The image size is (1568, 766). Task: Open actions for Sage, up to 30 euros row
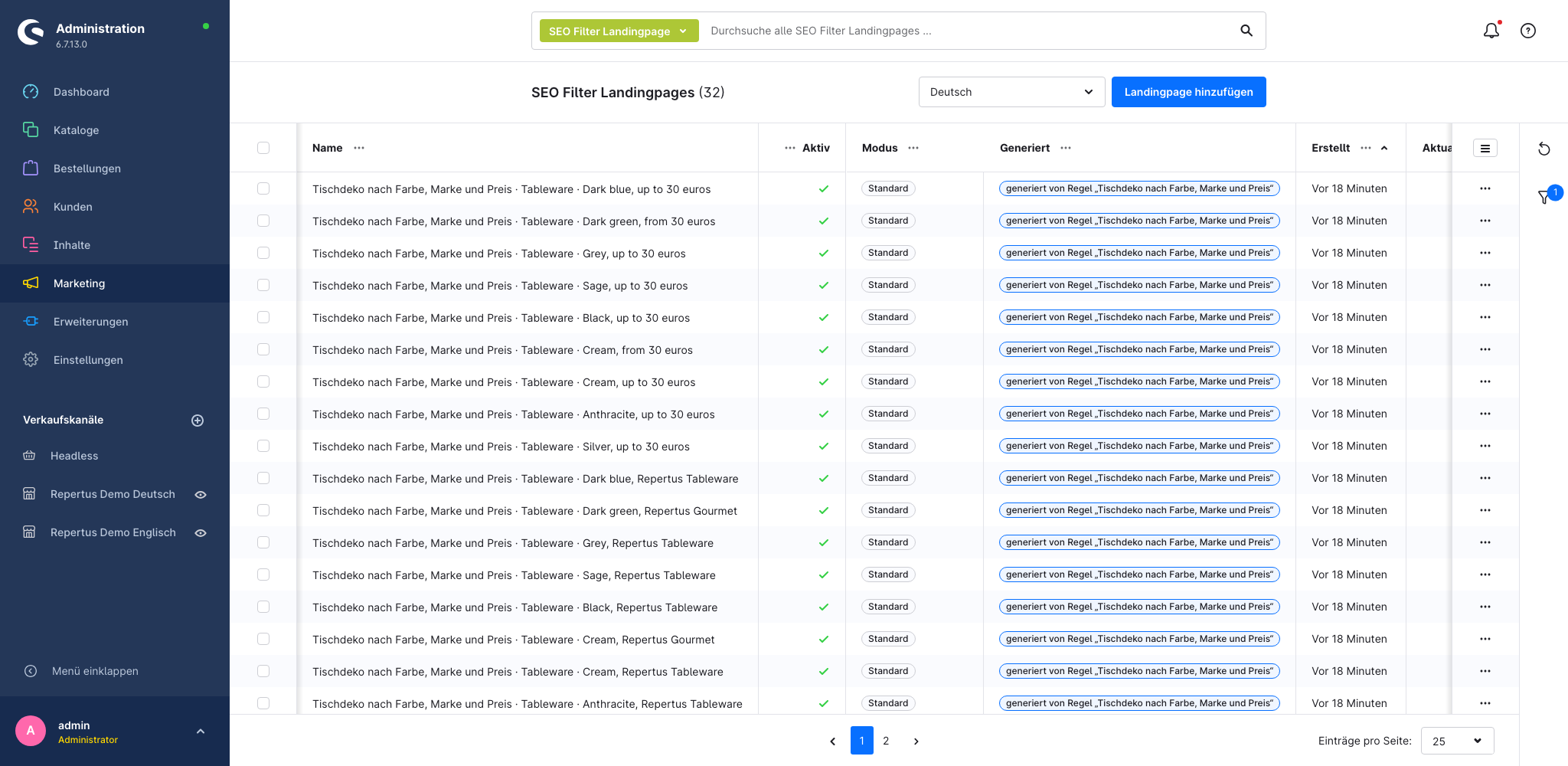tap(1485, 285)
